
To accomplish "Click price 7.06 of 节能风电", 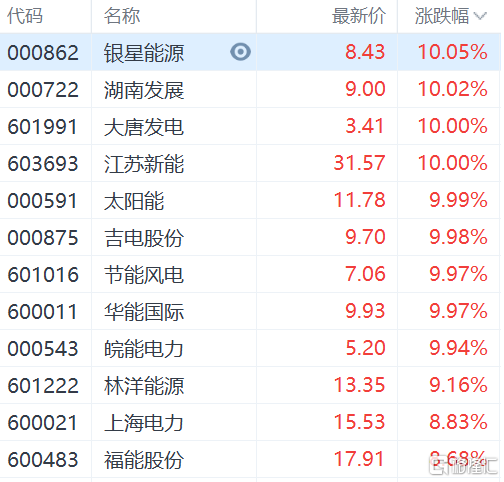I will [x=365, y=274].
